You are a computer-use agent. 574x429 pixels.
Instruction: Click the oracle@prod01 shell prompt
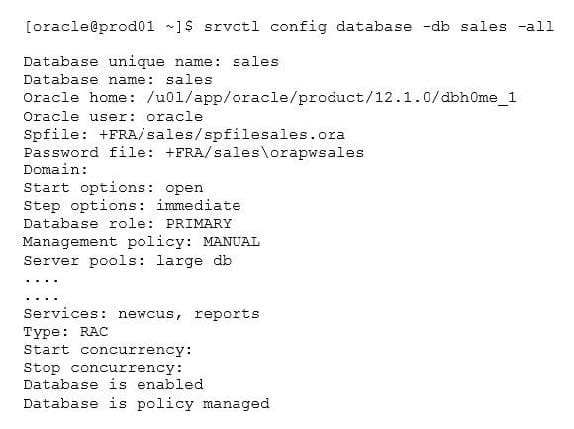(x=108, y=27)
